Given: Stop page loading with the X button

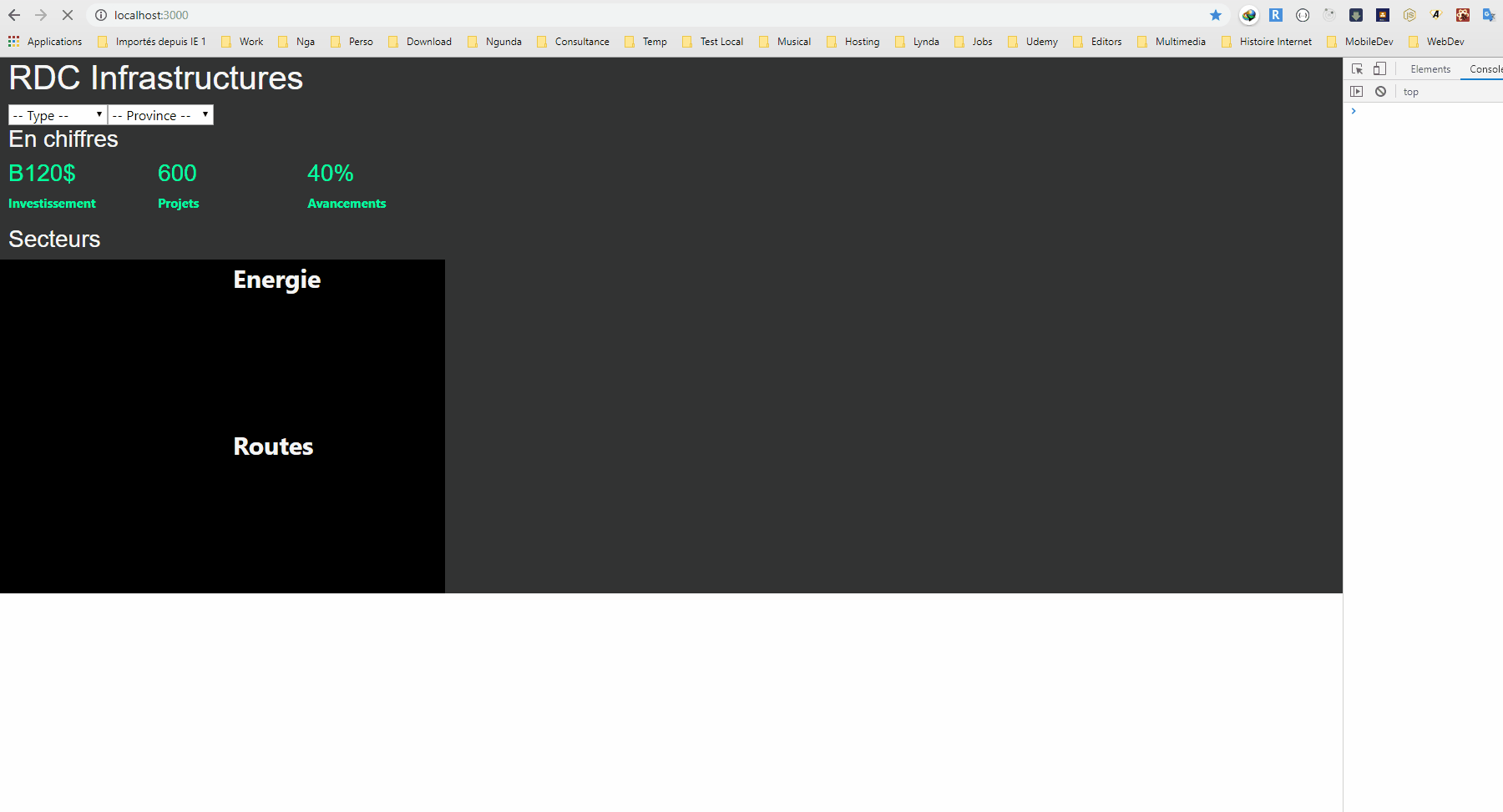Looking at the screenshot, I should click(68, 15).
